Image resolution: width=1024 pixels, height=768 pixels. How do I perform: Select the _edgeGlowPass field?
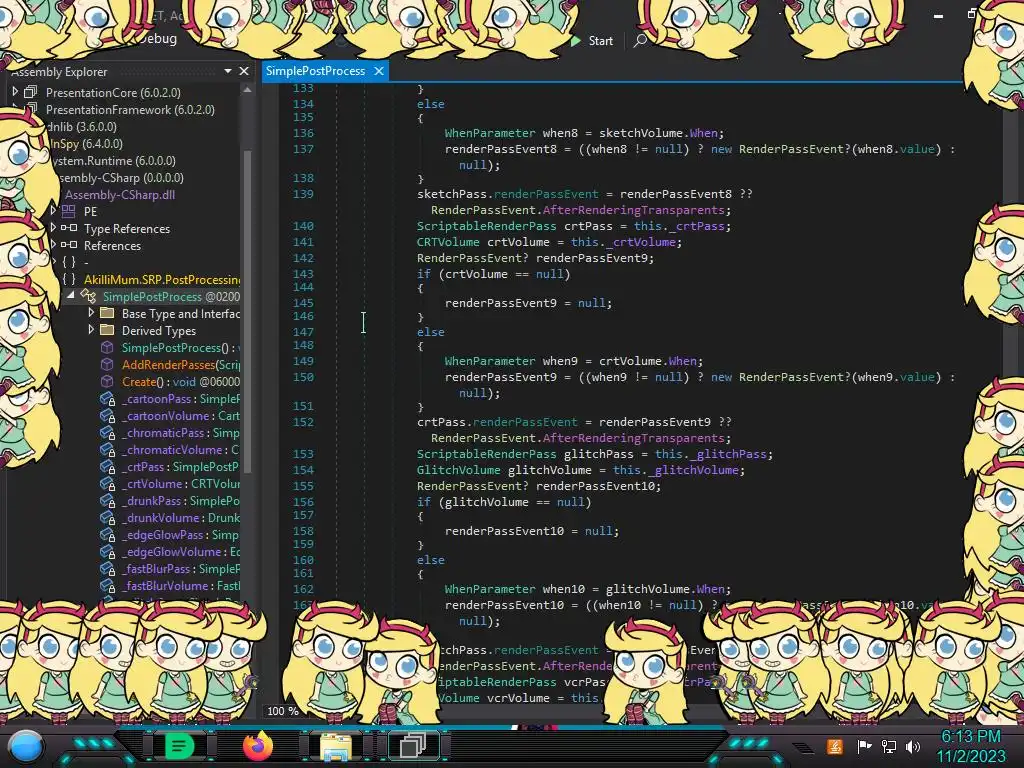click(181, 535)
